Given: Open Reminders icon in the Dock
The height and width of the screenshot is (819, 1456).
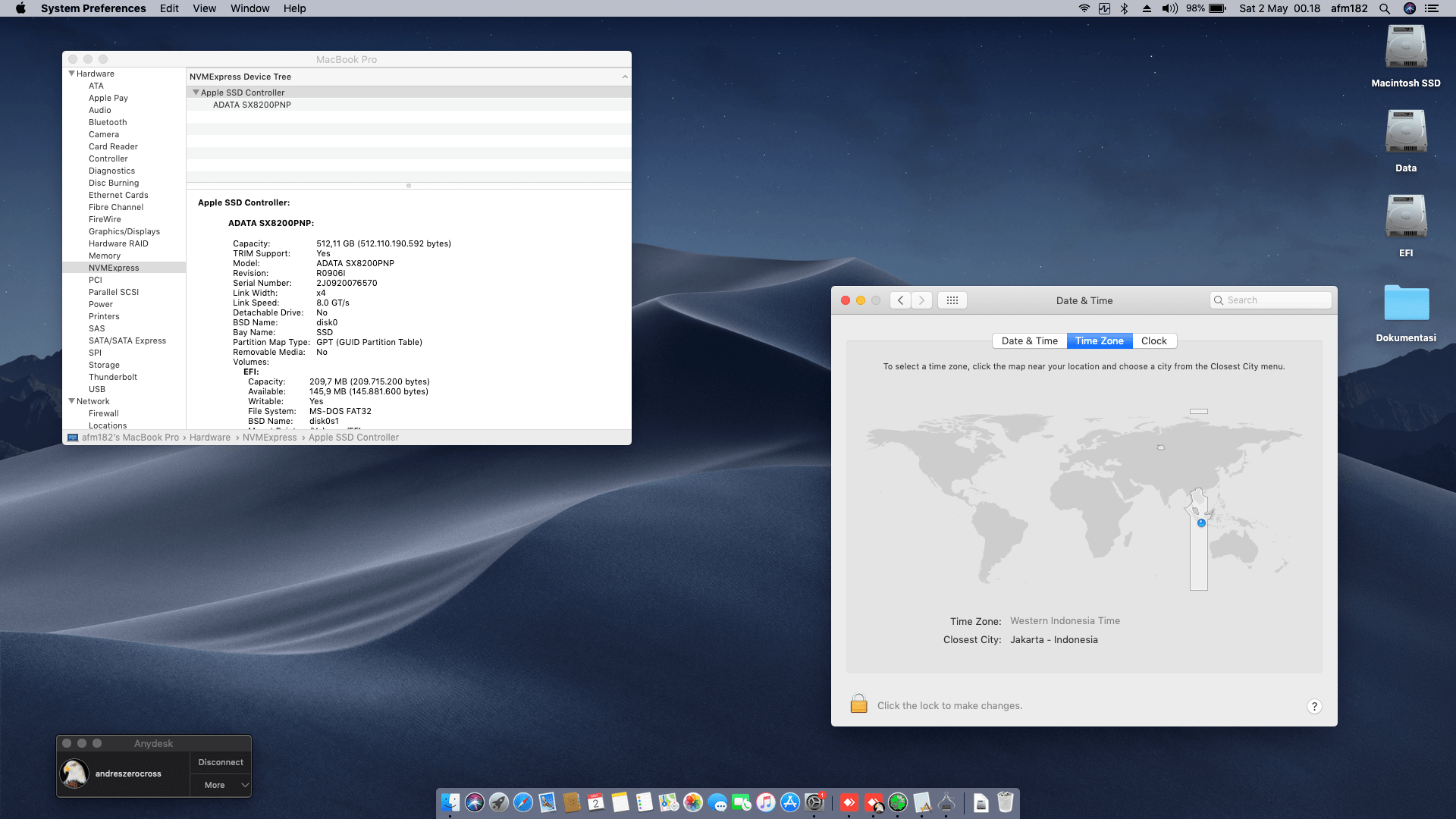Looking at the screenshot, I should [645, 802].
